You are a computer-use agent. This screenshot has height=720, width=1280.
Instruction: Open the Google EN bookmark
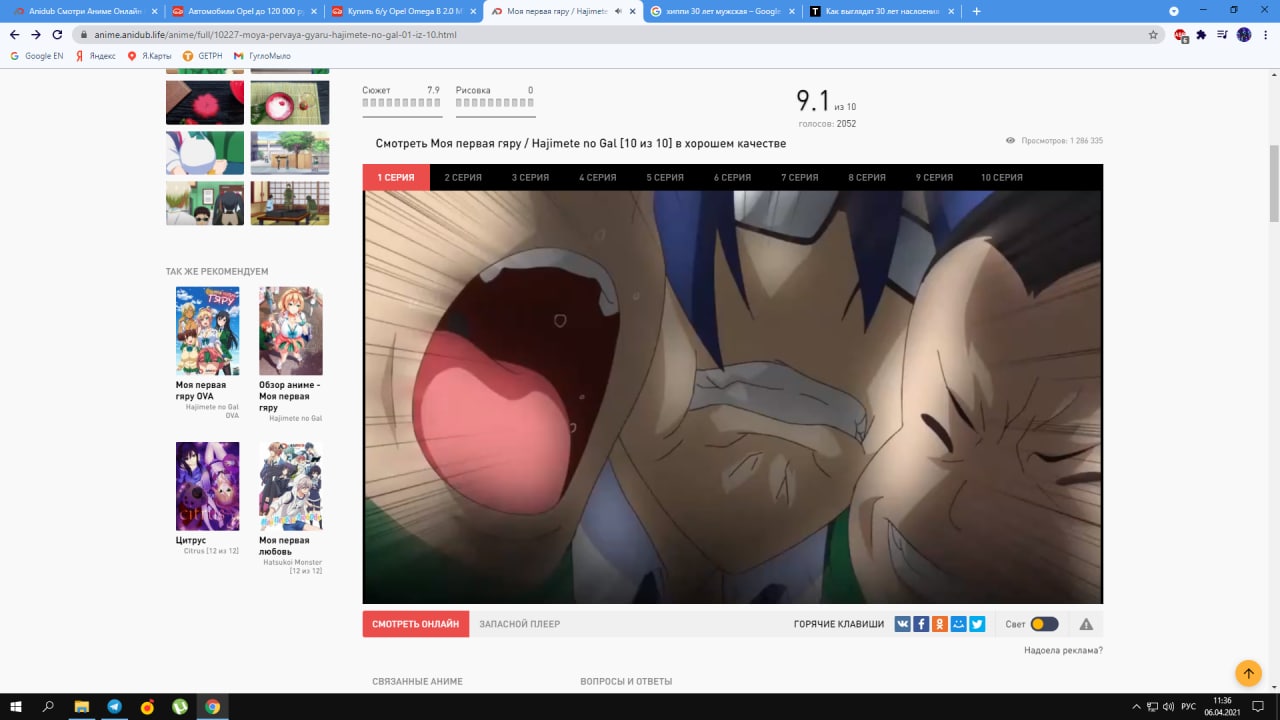(37, 56)
